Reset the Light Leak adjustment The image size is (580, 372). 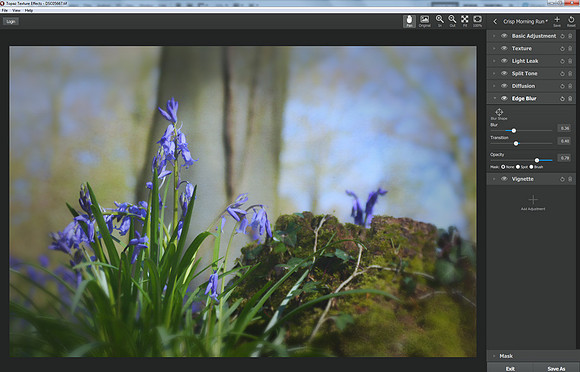click(x=562, y=61)
